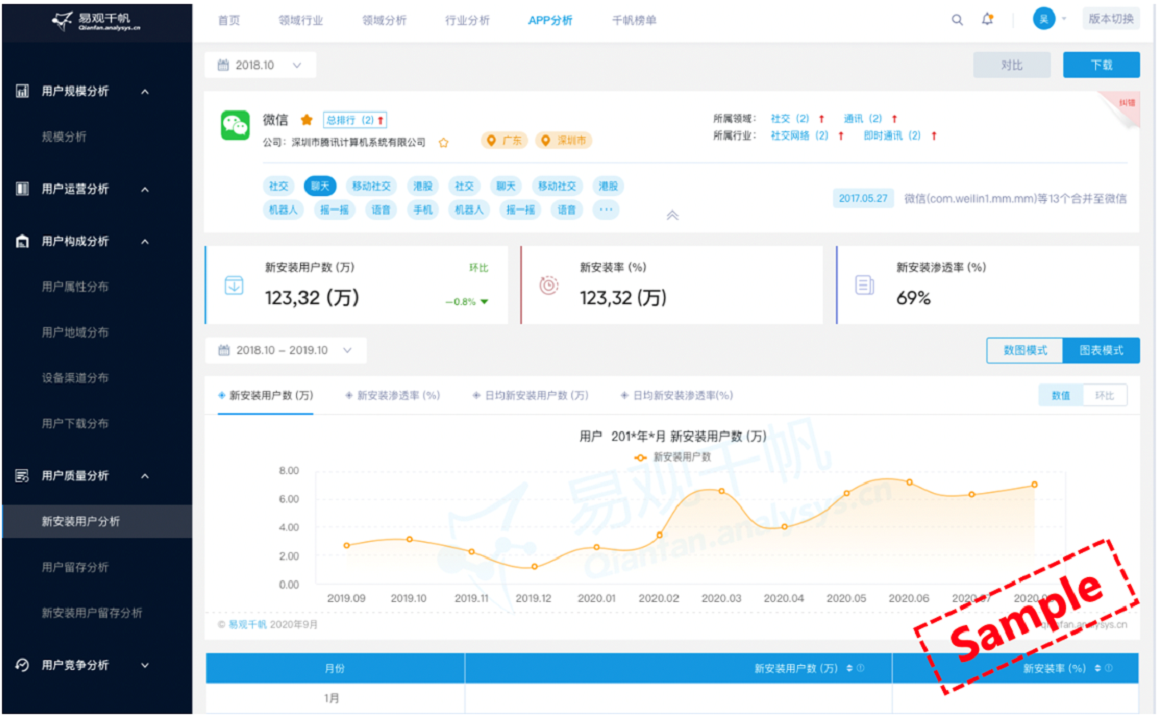
Task: Click the outlined star next to company name
Action: click(x=444, y=143)
